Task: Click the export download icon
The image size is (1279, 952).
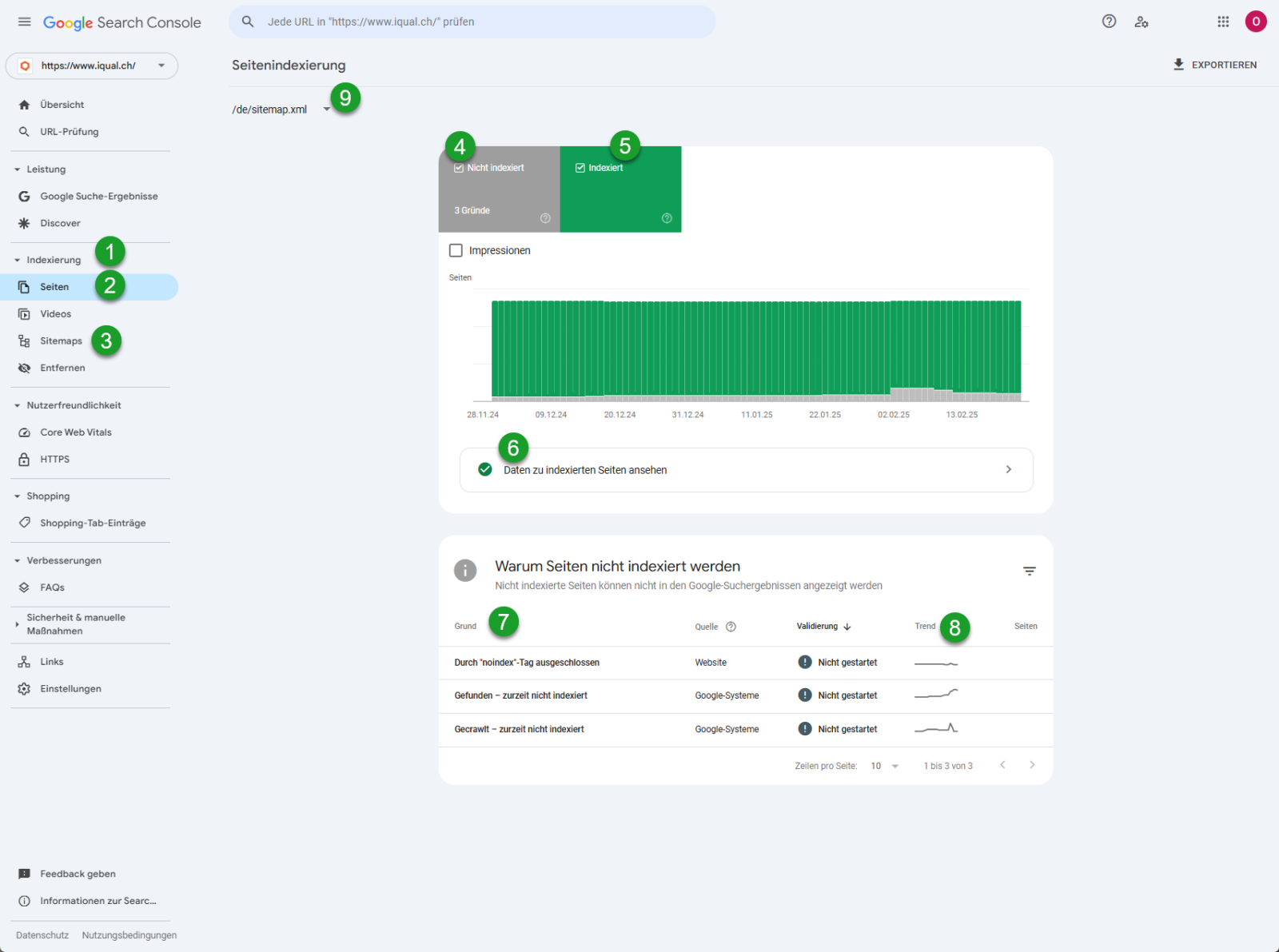Action: pos(1178,65)
